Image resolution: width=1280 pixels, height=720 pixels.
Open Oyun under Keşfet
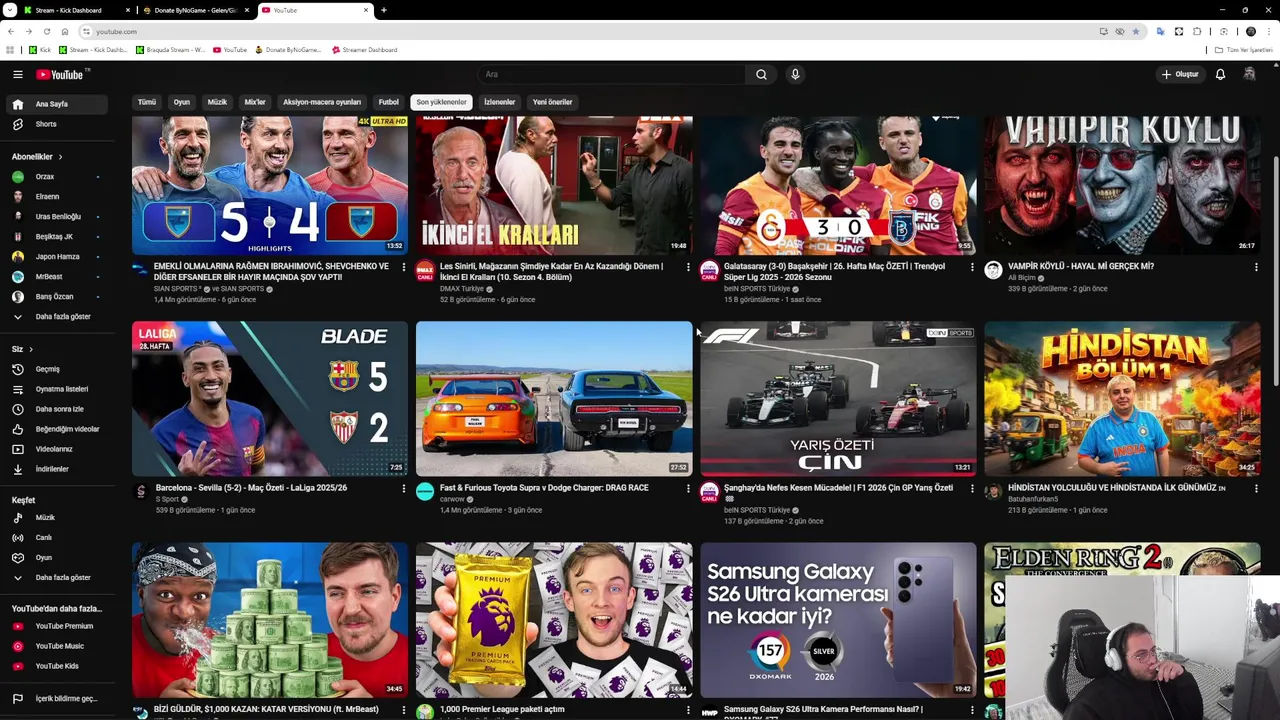point(59,557)
